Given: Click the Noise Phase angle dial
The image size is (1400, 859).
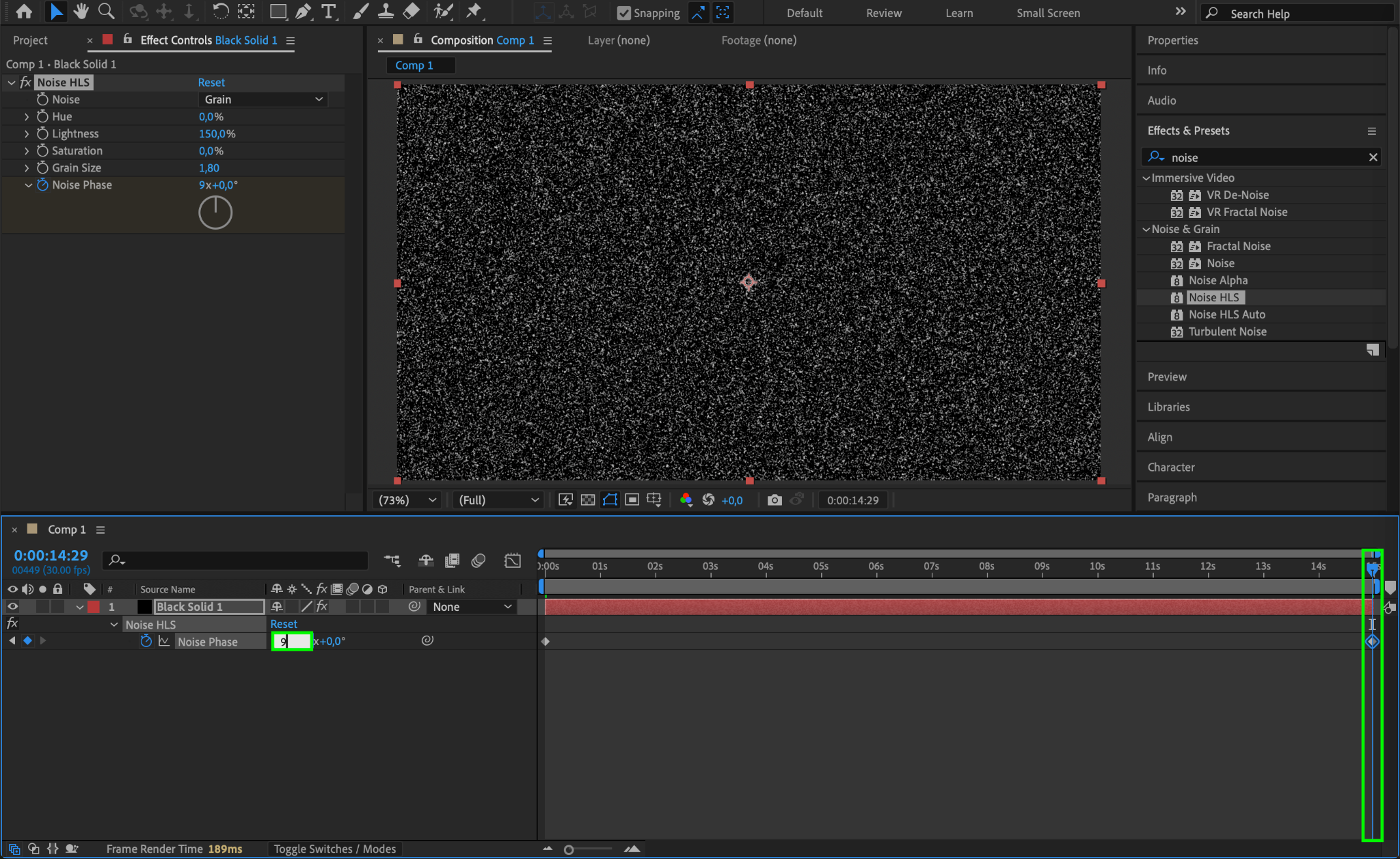Looking at the screenshot, I should [x=215, y=213].
